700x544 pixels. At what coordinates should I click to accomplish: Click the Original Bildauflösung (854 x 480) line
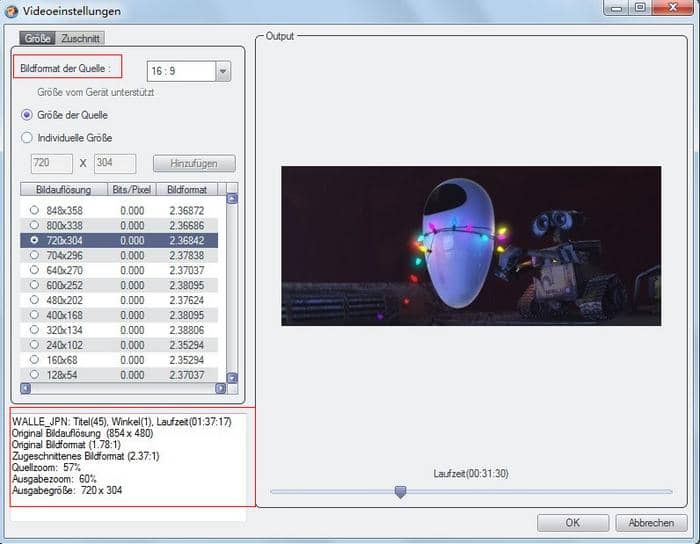83,433
